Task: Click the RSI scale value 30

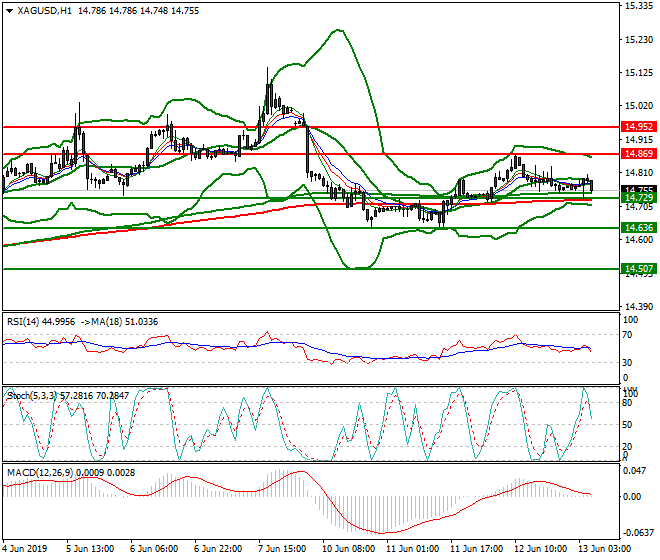Action: pos(627,363)
